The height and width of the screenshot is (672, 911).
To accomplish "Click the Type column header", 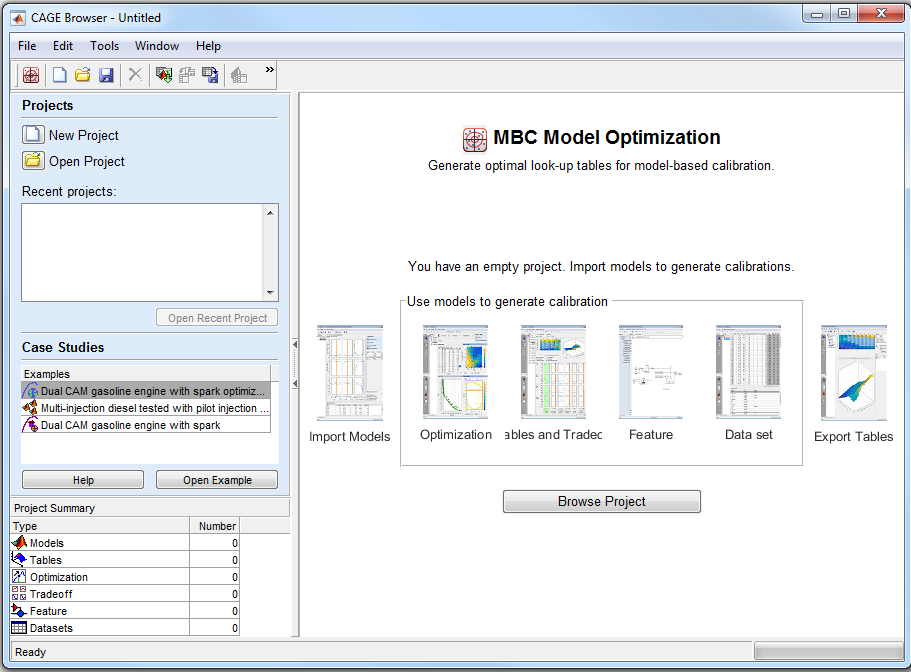I will click(x=100, y=526).
